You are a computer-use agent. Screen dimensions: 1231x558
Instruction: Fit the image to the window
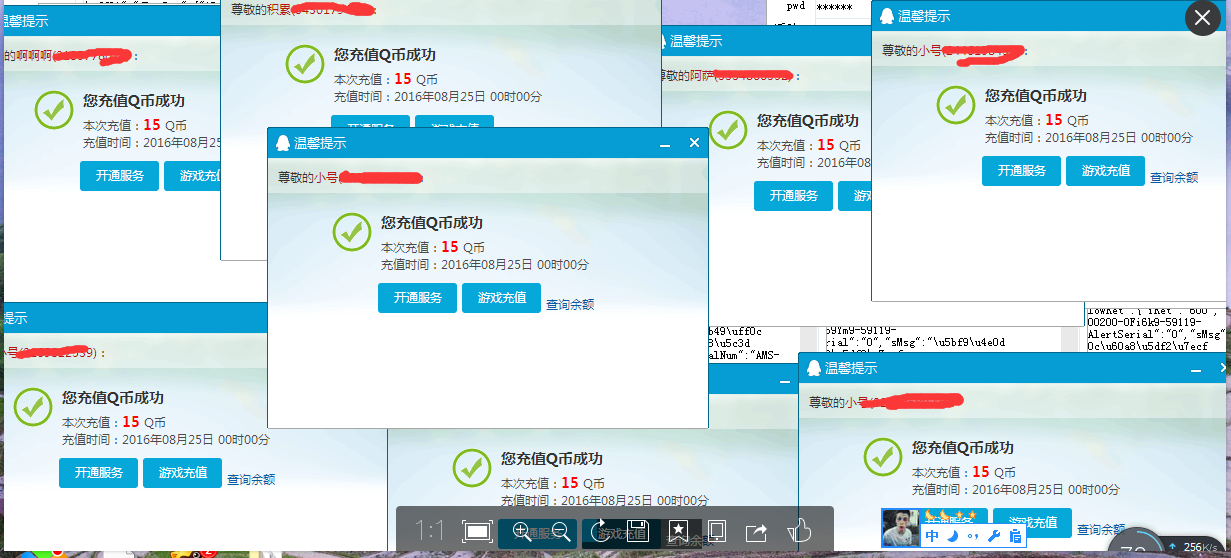click(x=478, y=531)
